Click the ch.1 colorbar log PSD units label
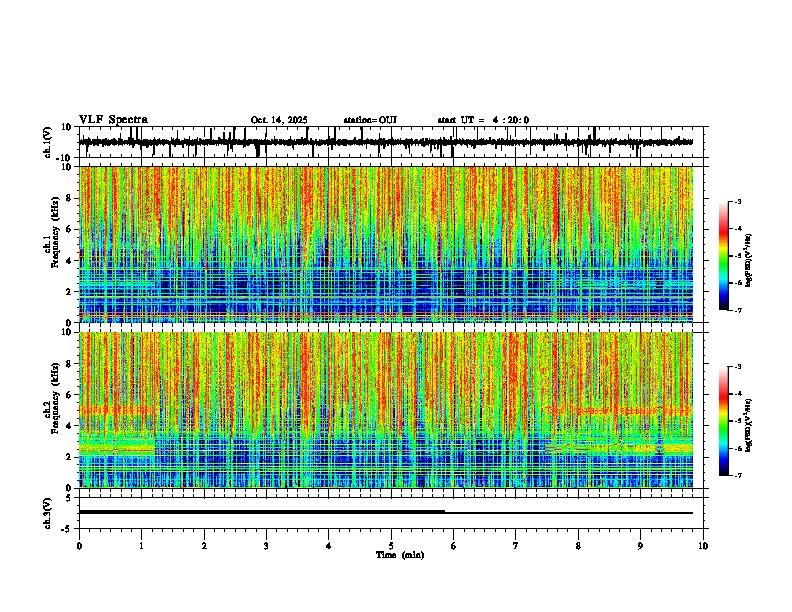 point(749,260)
